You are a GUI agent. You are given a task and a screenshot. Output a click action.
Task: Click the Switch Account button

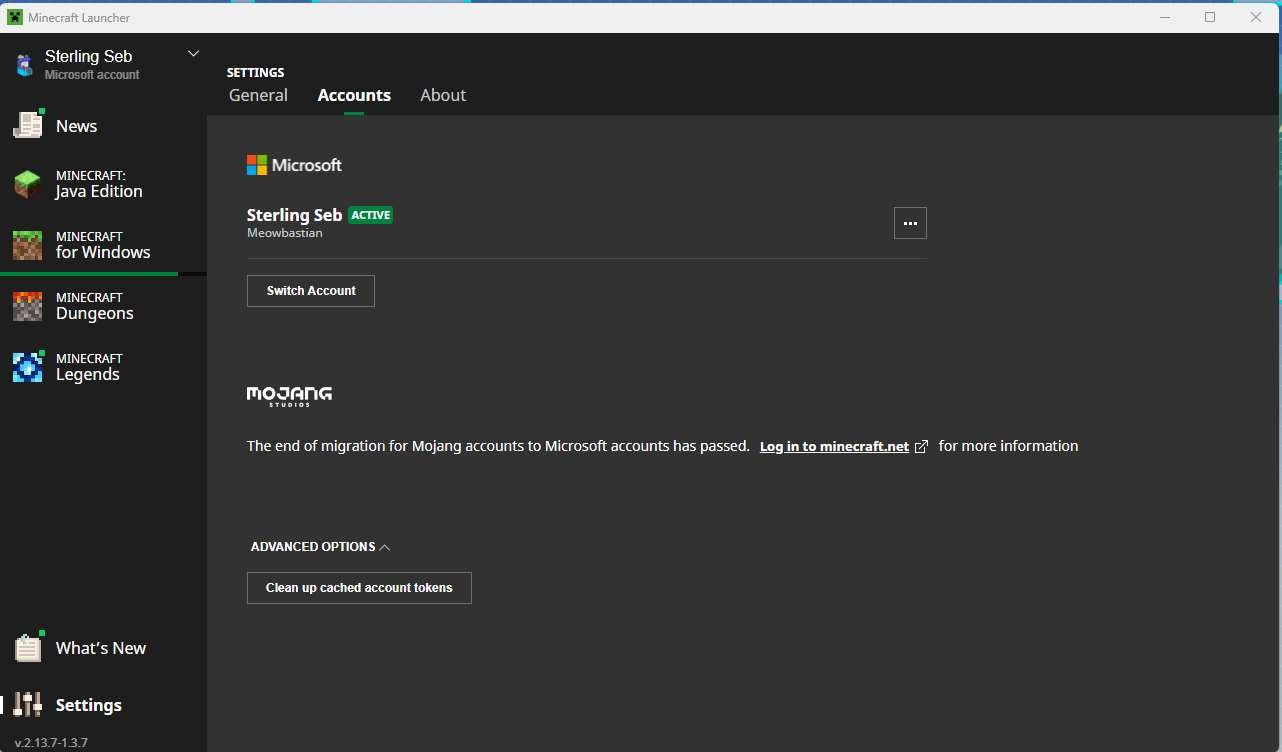(x=311, y=291)
